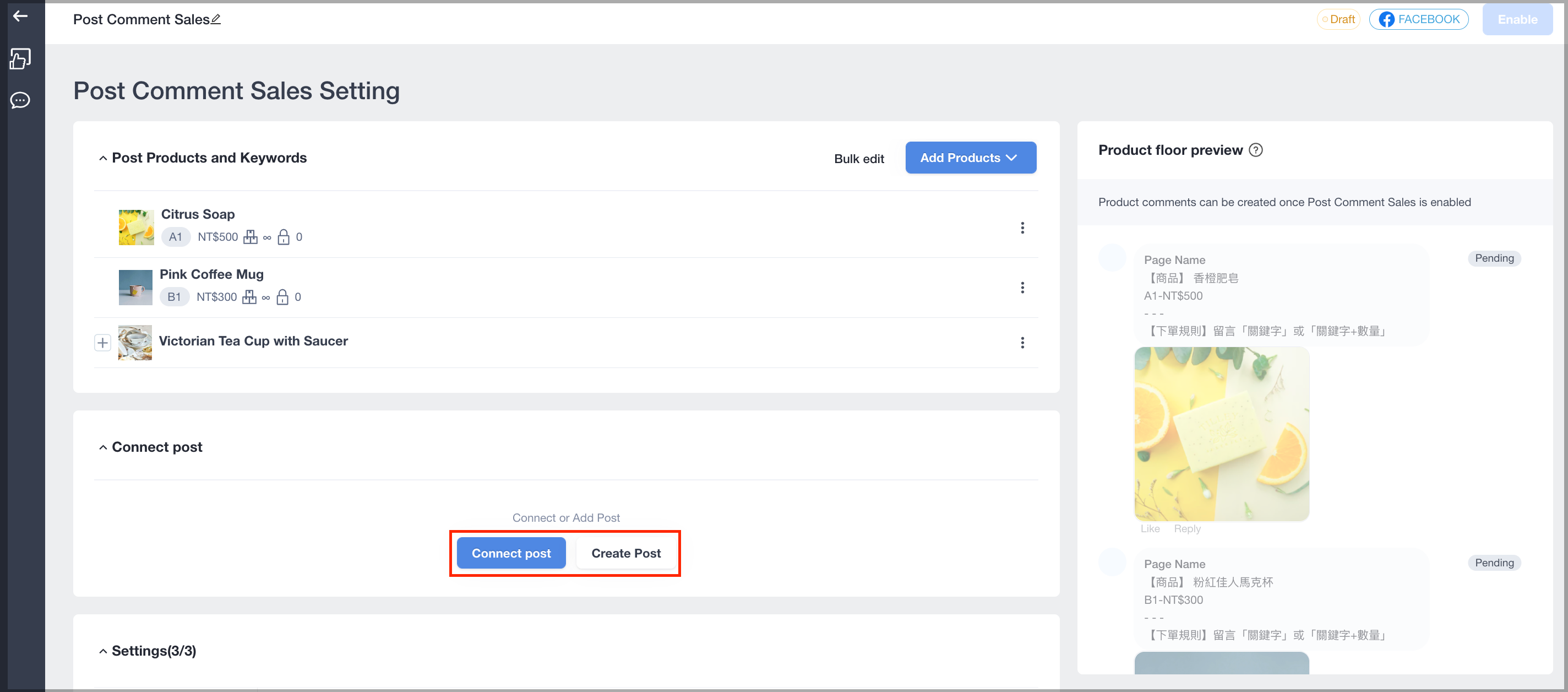Click the B1-NT$300 preview text
Viewport: 1568px width, 692px height.
click(1174, 600)
